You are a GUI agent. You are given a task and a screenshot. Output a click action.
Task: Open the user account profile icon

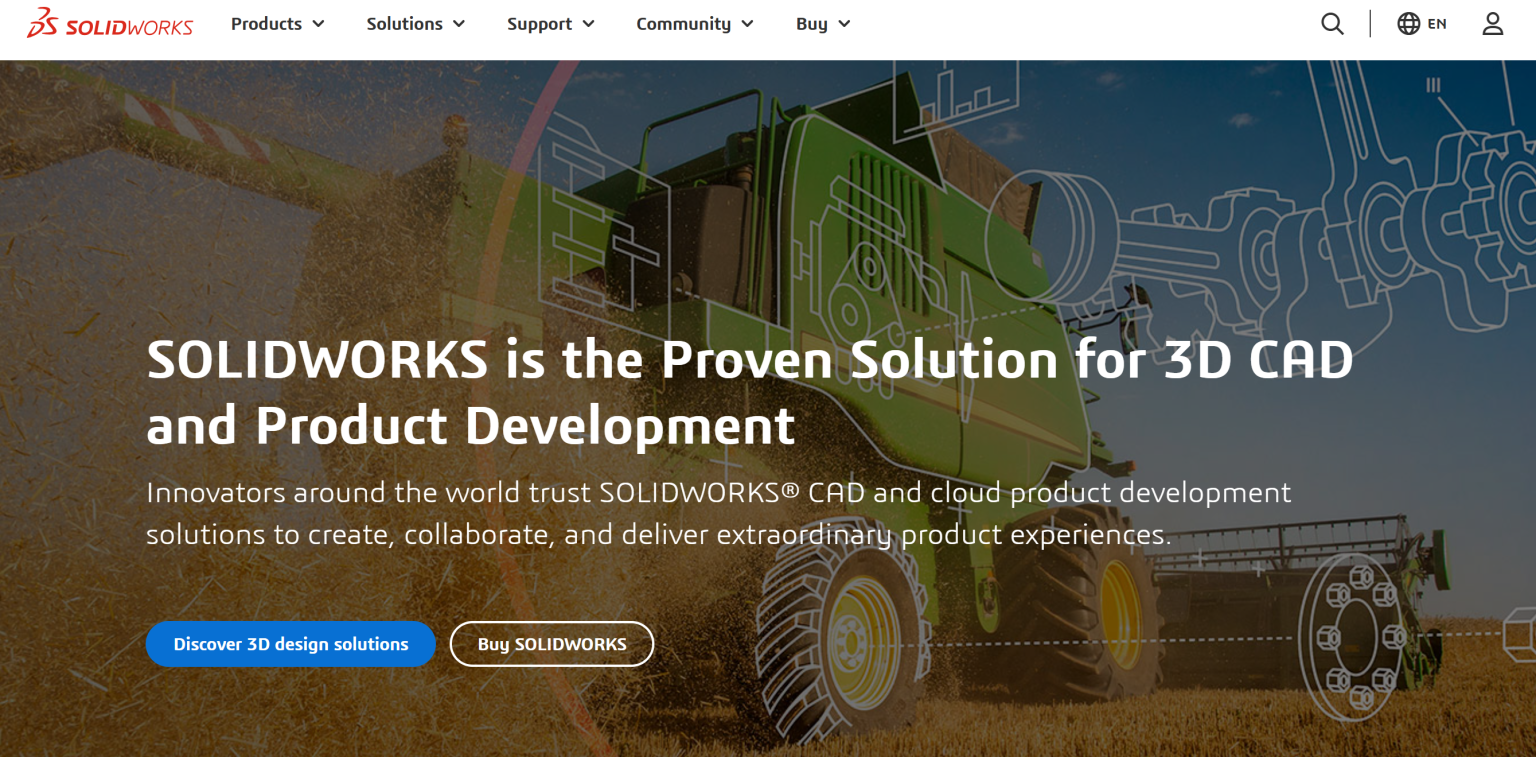(x=1492, y=24)
